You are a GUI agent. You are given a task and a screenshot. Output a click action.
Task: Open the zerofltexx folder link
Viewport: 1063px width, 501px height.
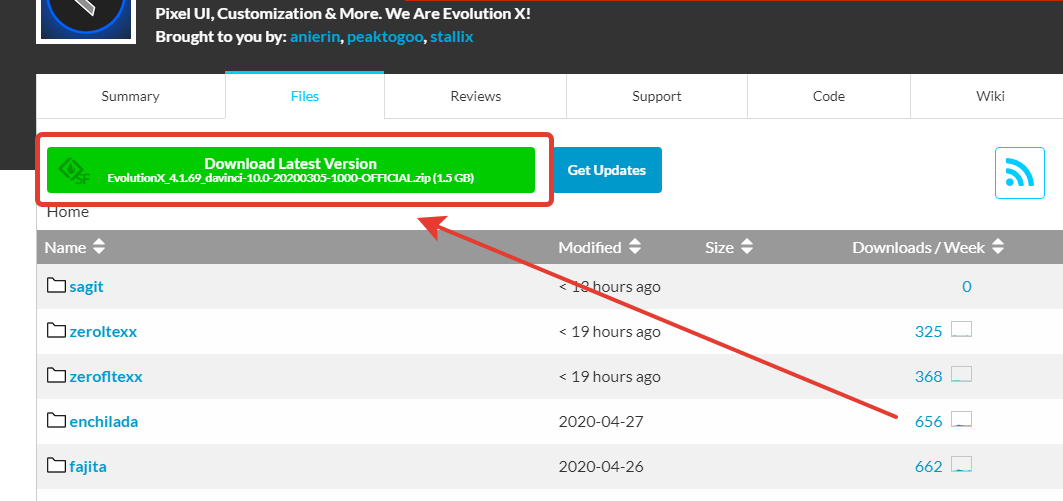point(106,376)
